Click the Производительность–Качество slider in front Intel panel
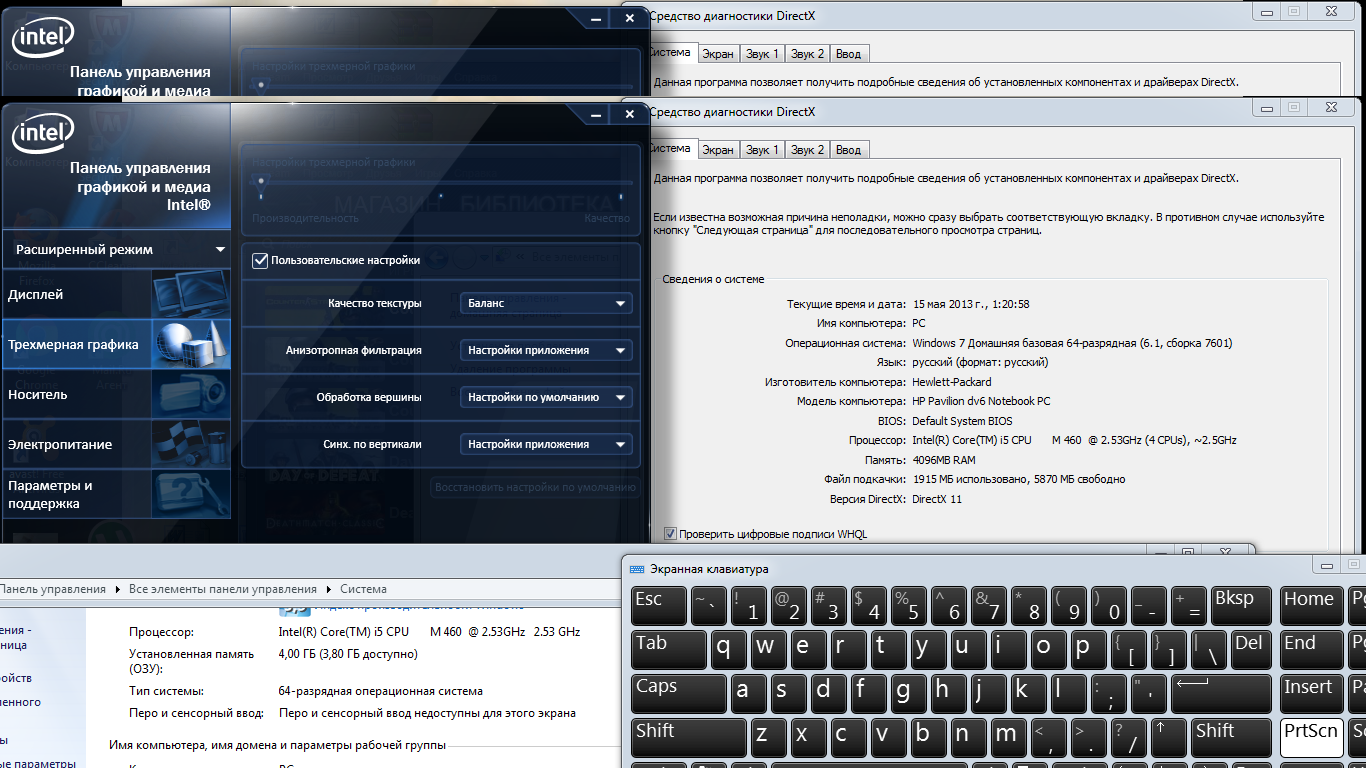Image resolution: width=1366 pixels, height=768 pixels. pos(441,181)
